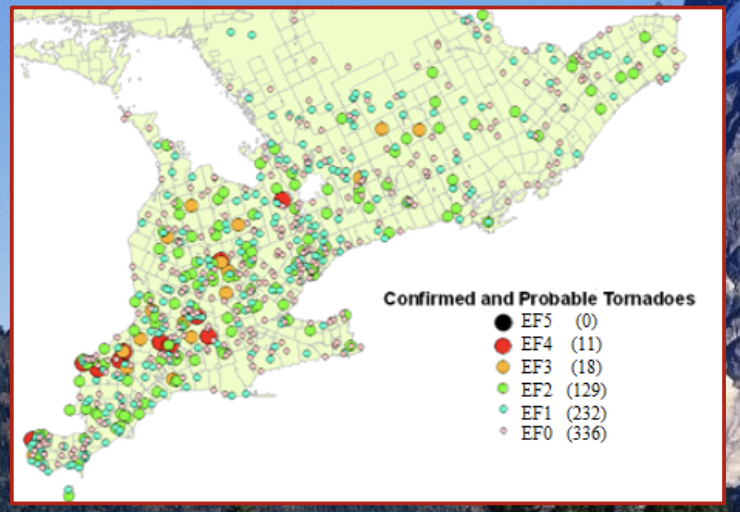Click the "(0)" count beside EF5

[x=586, y=321]
